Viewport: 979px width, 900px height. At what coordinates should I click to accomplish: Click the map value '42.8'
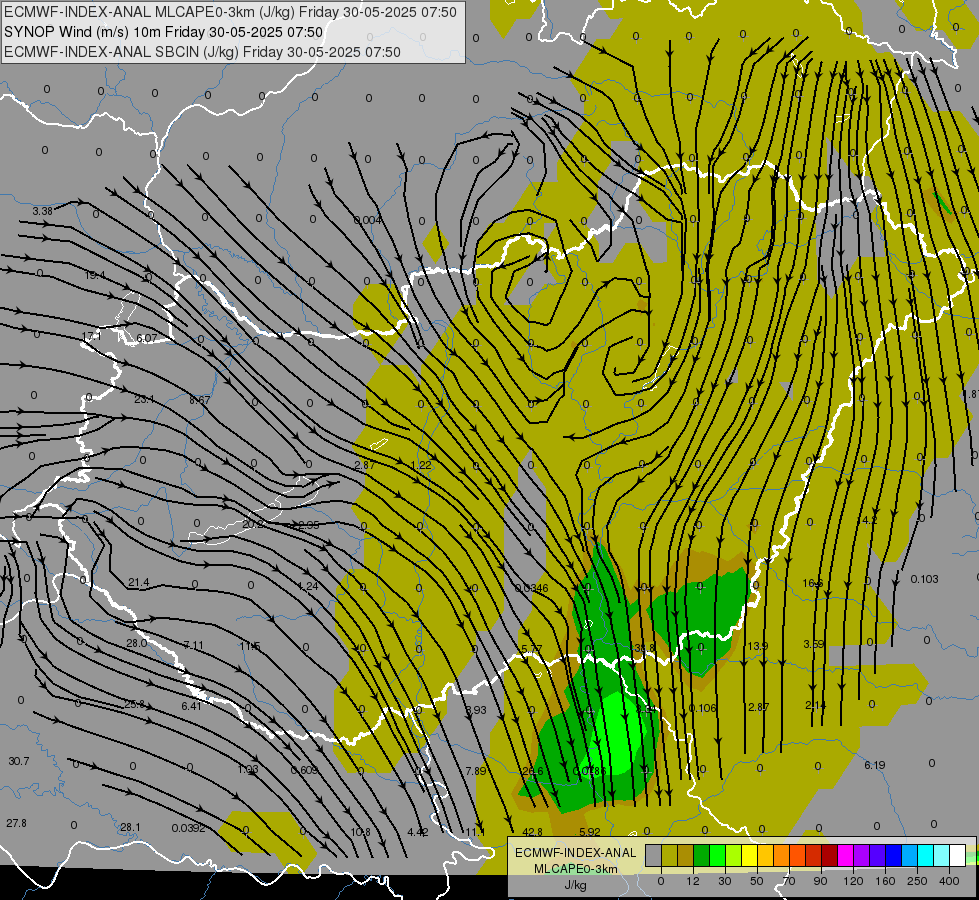532,832
